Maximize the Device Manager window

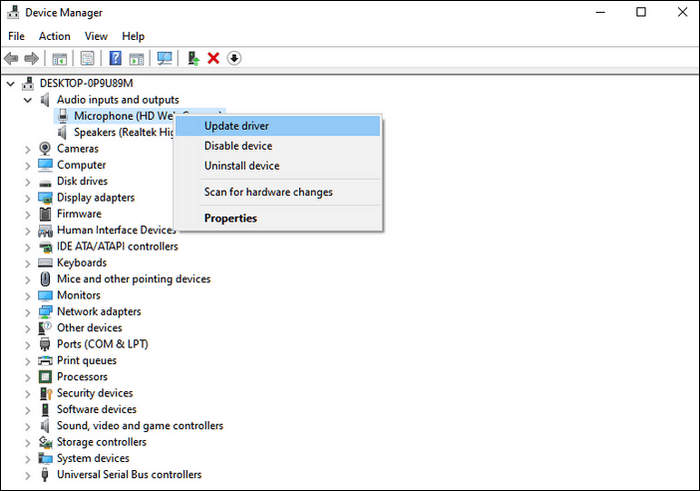[x=641, y=12]
